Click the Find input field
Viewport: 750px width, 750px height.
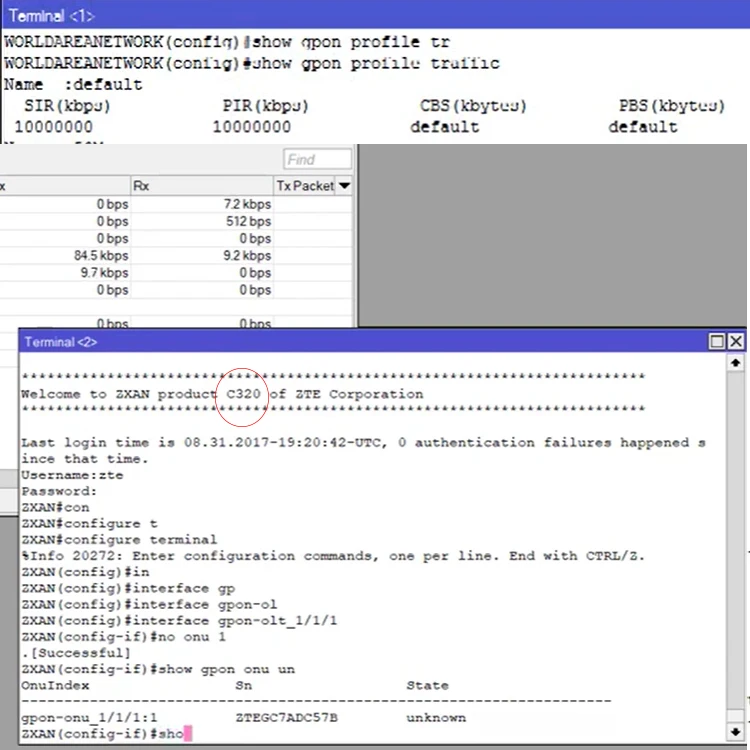pos(318,159)
